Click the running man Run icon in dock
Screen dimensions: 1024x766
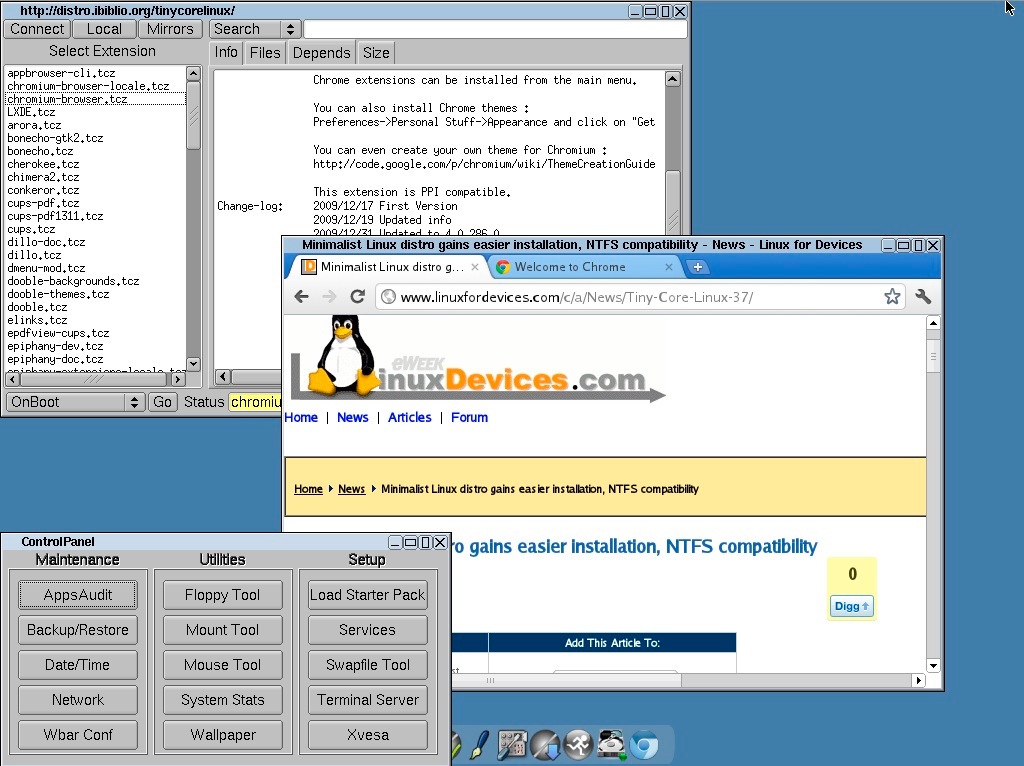click(578, 744)
